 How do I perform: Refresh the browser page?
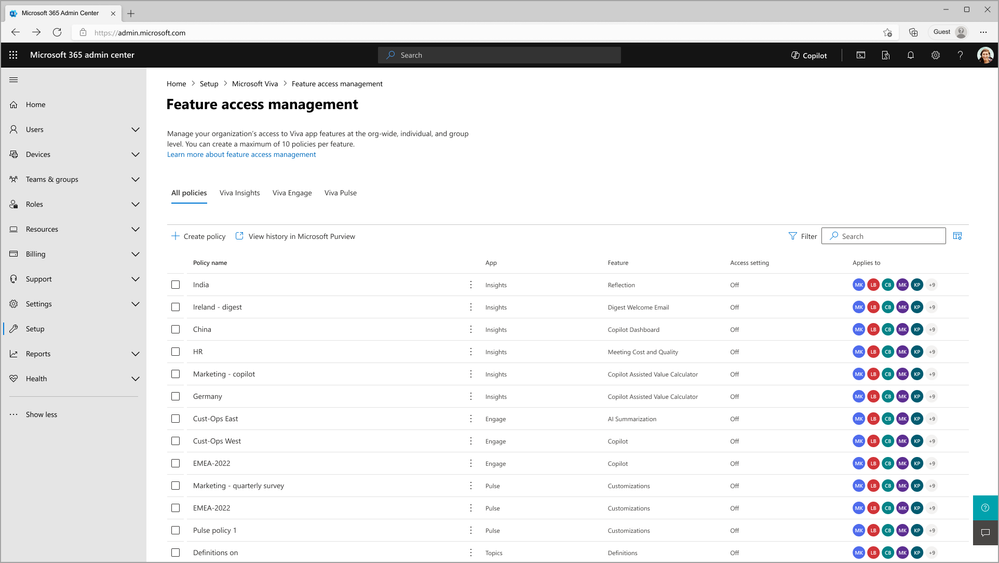pos(57,32)
